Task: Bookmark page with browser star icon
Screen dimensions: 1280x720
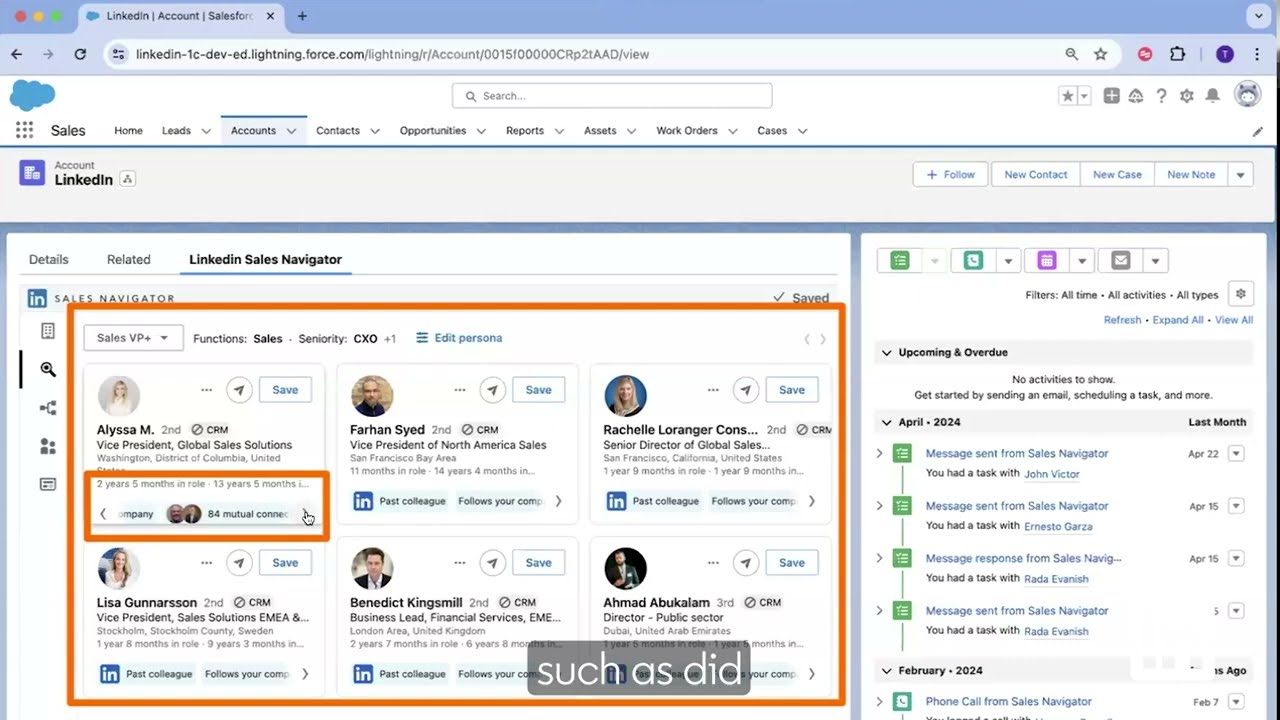Action: 1100,54
